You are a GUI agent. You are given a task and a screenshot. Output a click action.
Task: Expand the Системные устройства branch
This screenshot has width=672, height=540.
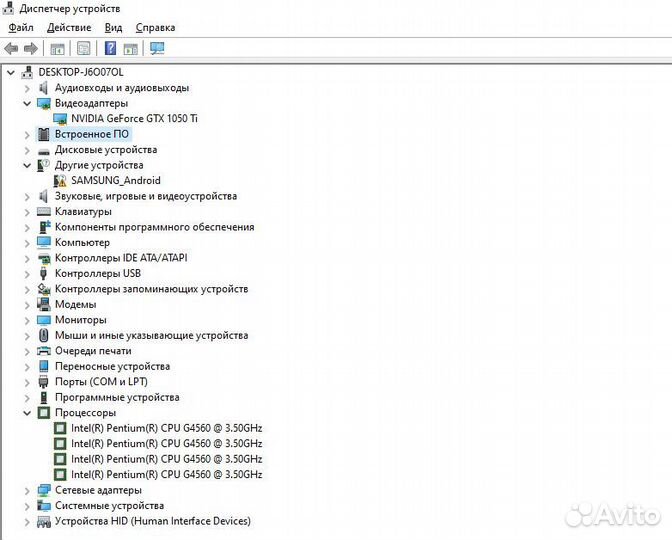tap(27, 506)
